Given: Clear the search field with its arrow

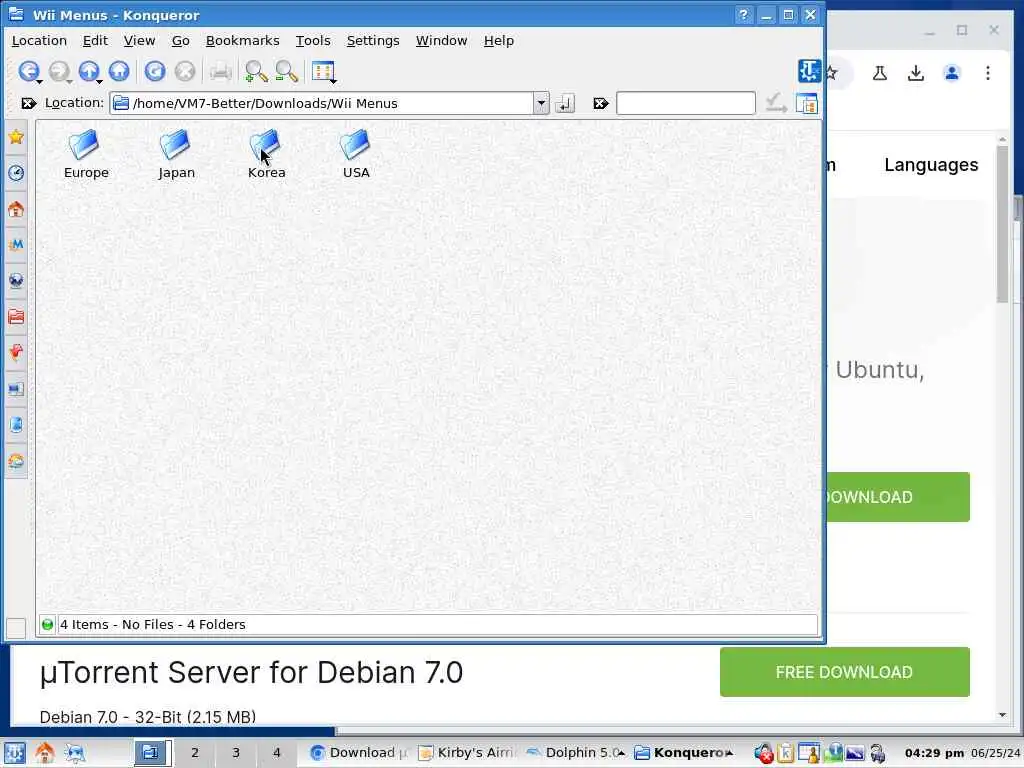Looking at the screenshot, I should click(x=601, y=103).
